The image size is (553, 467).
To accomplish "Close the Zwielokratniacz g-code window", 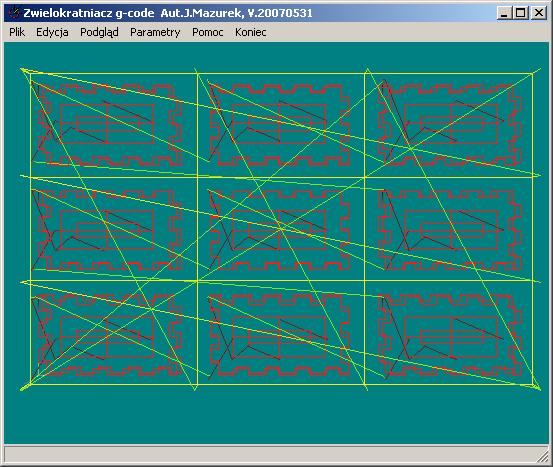I will click(539, 13).
